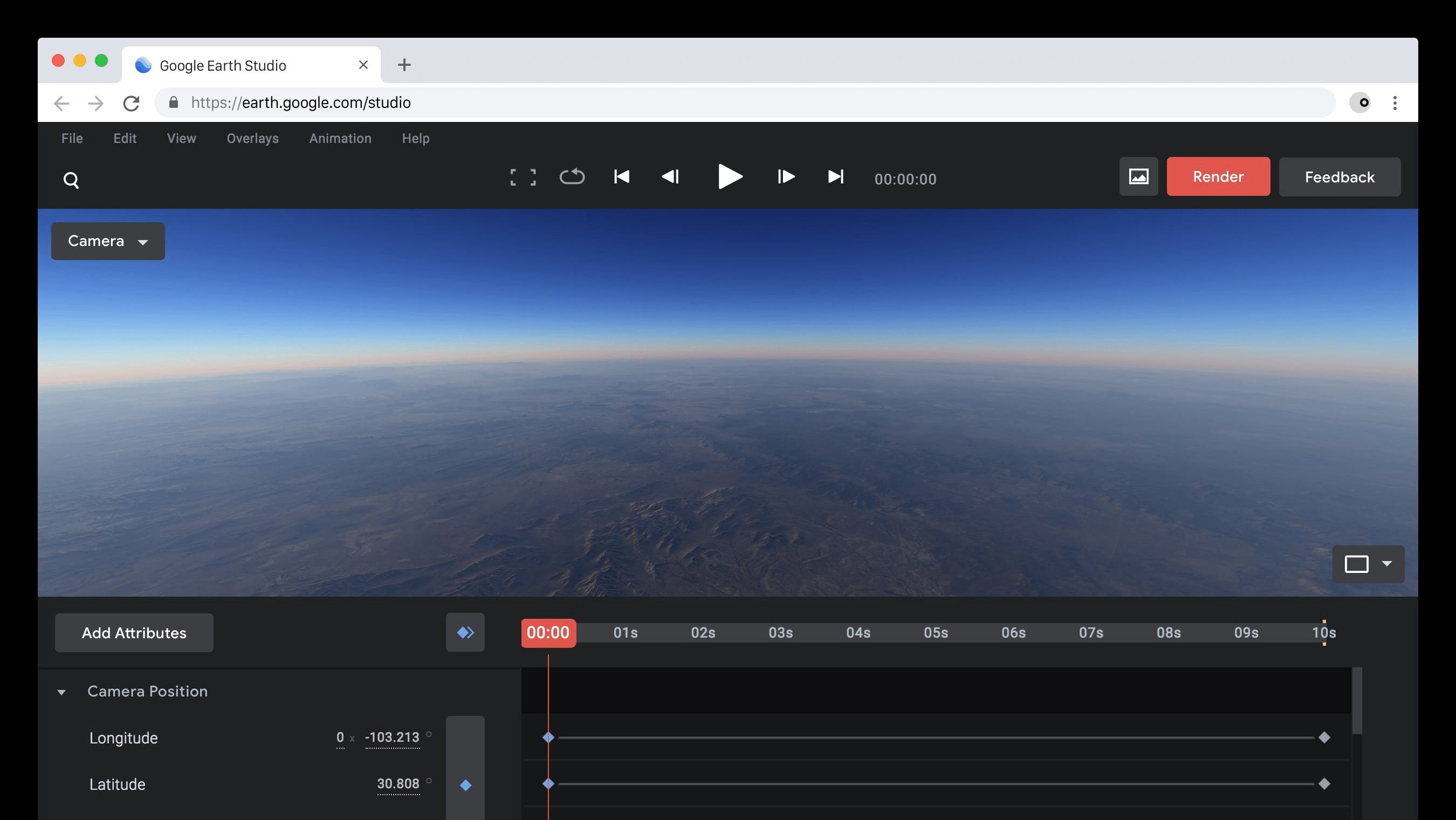Screen dimensions: 1456x820
Task: Toggle loop playback icon
Action: pyautogui.click(x=572, y=177)
